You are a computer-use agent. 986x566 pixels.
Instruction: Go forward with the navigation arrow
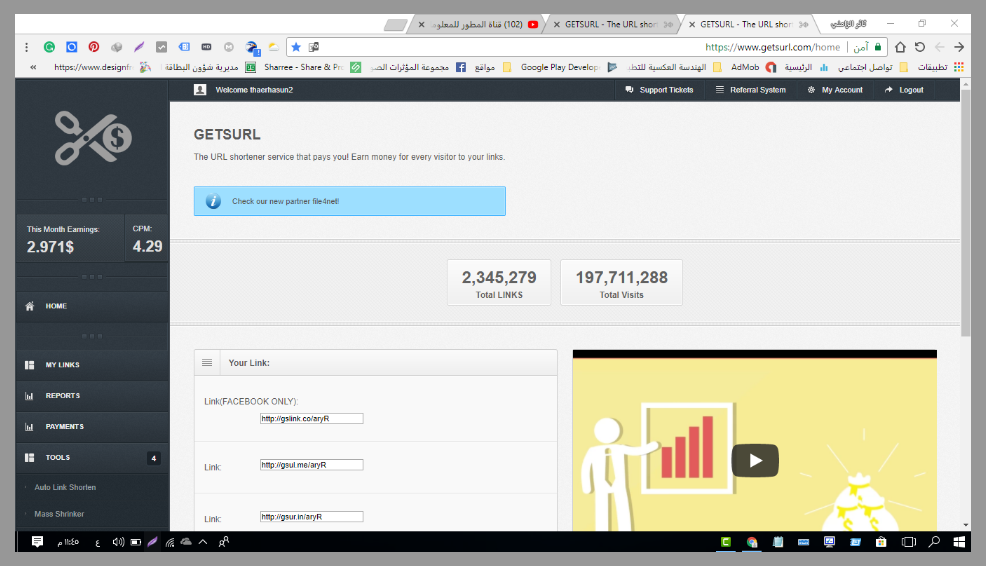tap(959, 47)
